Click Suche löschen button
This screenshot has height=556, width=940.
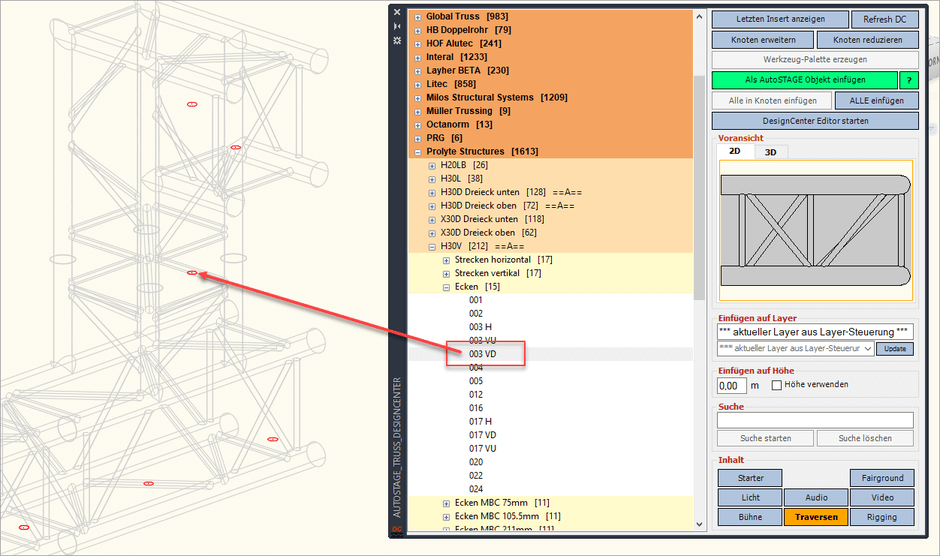tap(865, 438)
